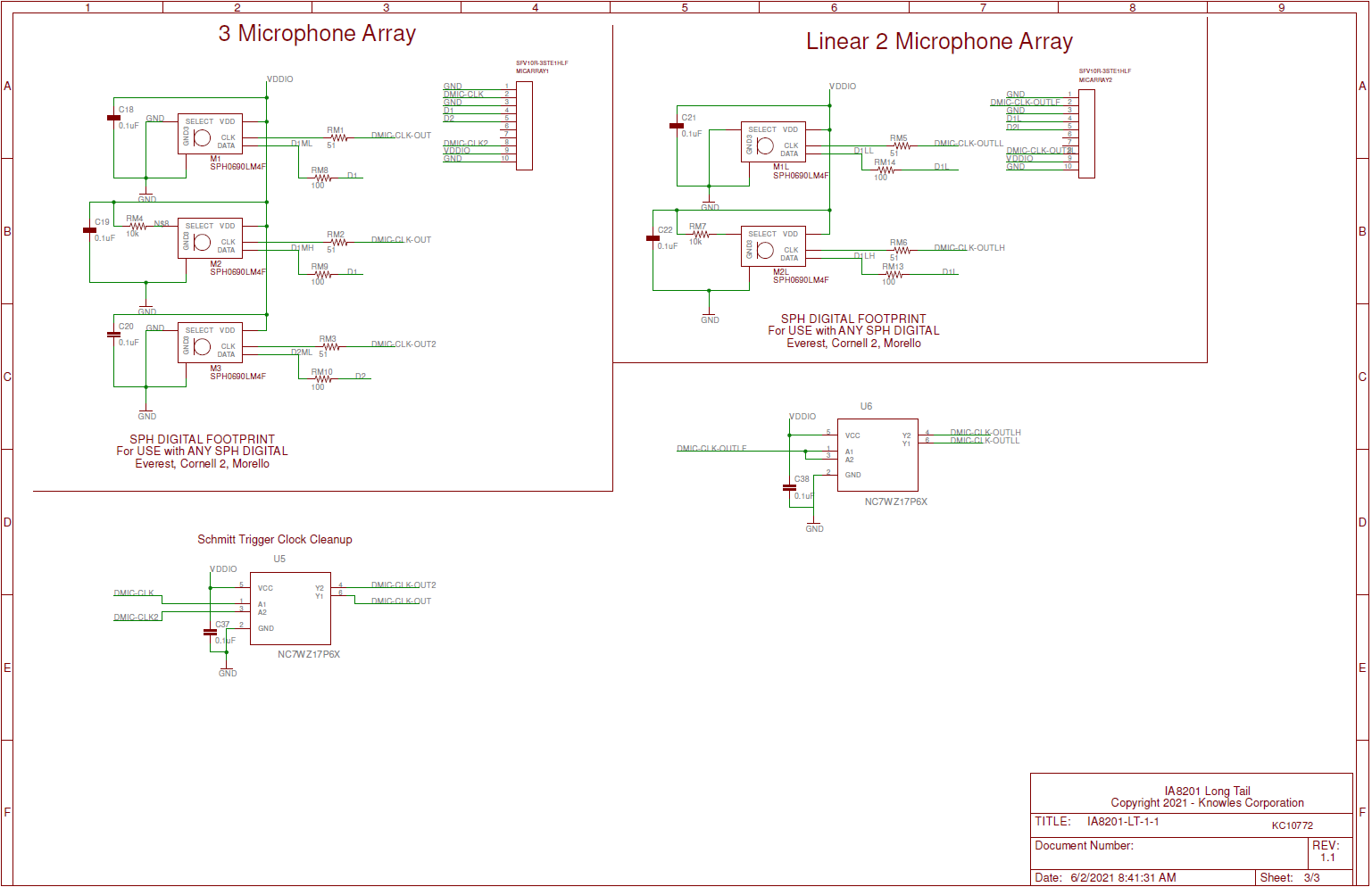Click the MICARRAY2 connector symbol
The width and height of the screenshot is (1372, 887).
(x=1086, y=134)
